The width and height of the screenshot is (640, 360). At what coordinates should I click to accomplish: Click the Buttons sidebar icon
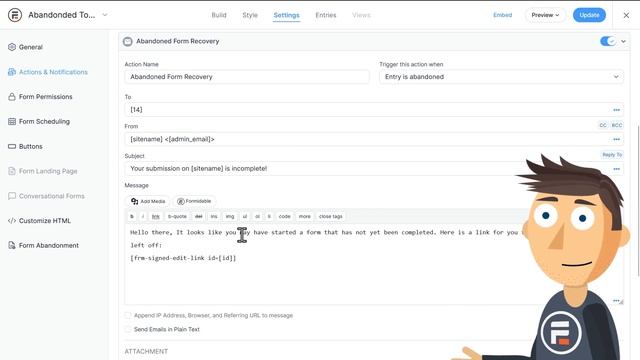[x=12, y=146]
